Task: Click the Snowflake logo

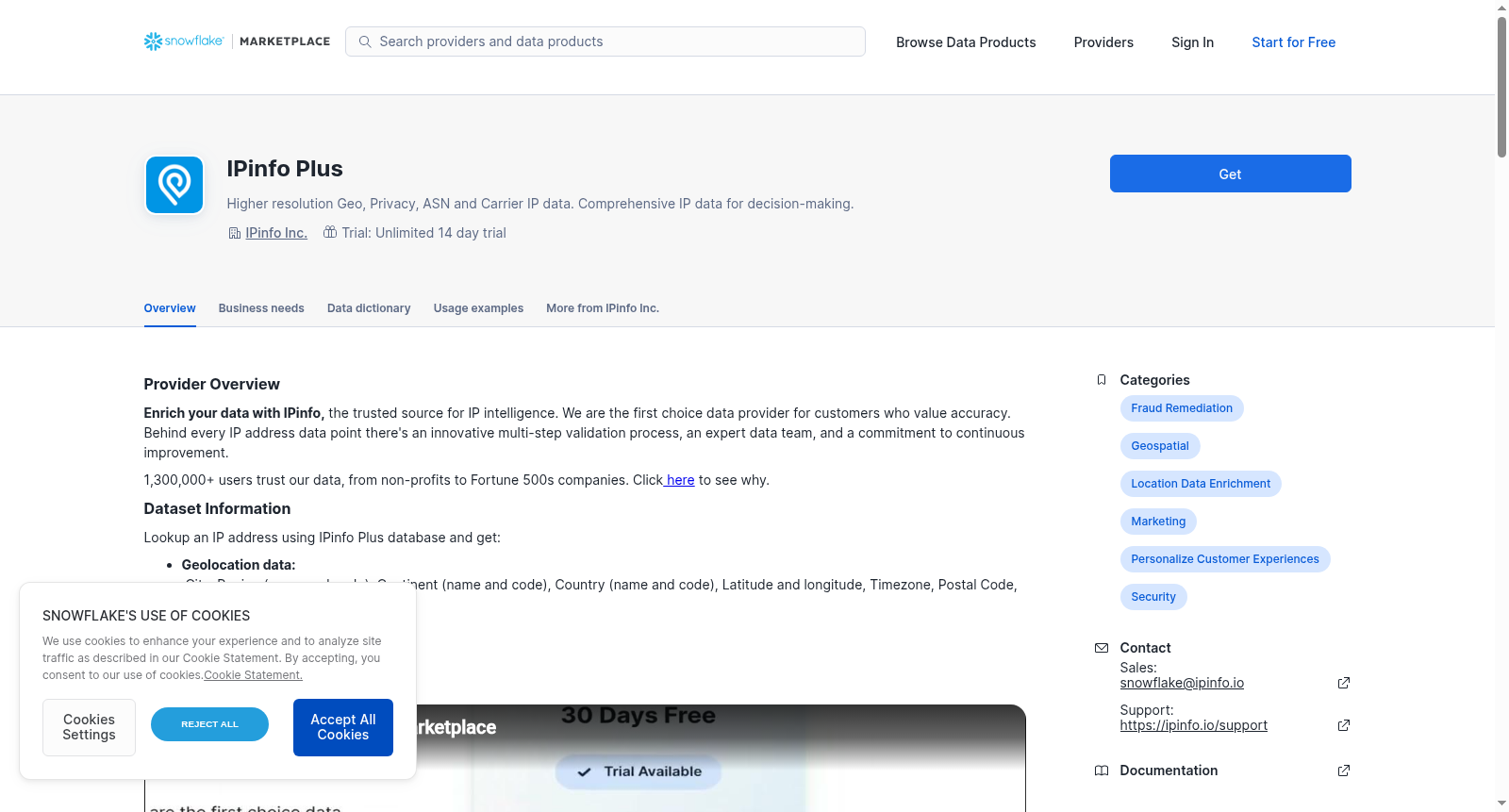Action: [x=184, y=41]
